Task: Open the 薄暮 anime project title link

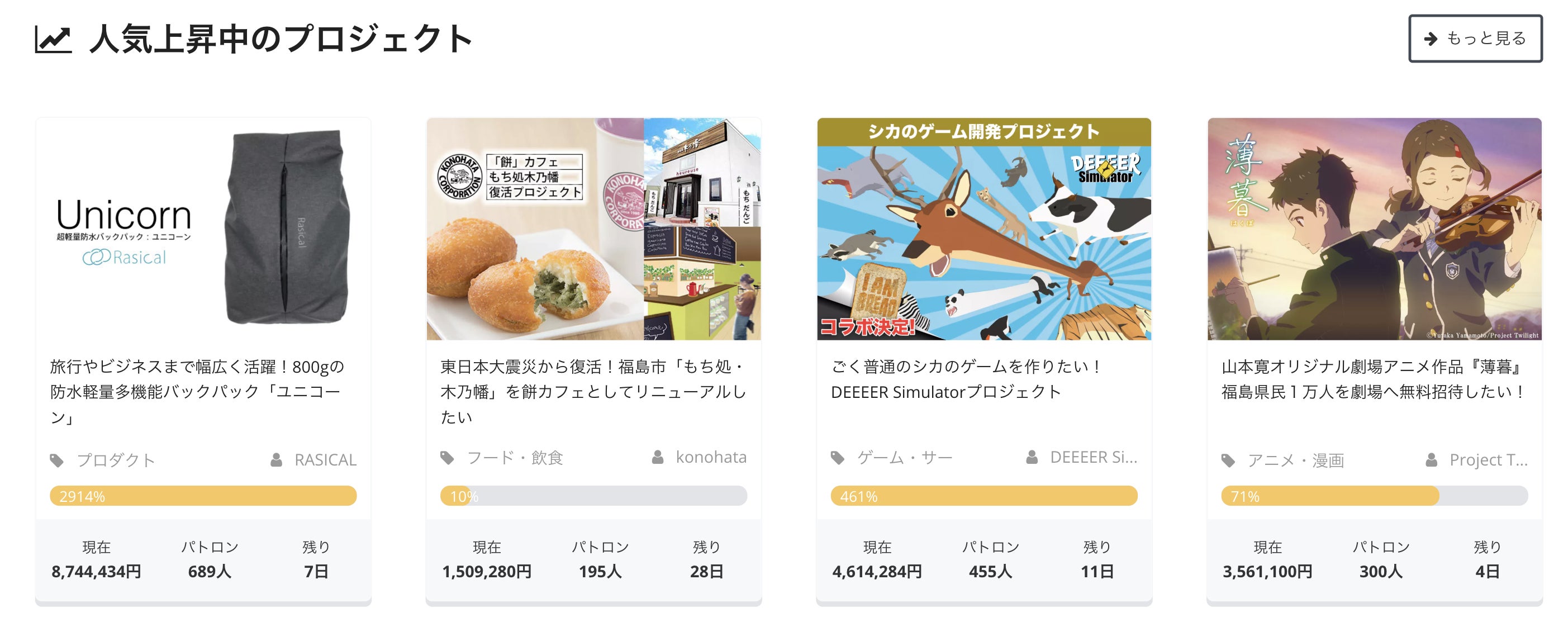Action: coord(1373,379)
